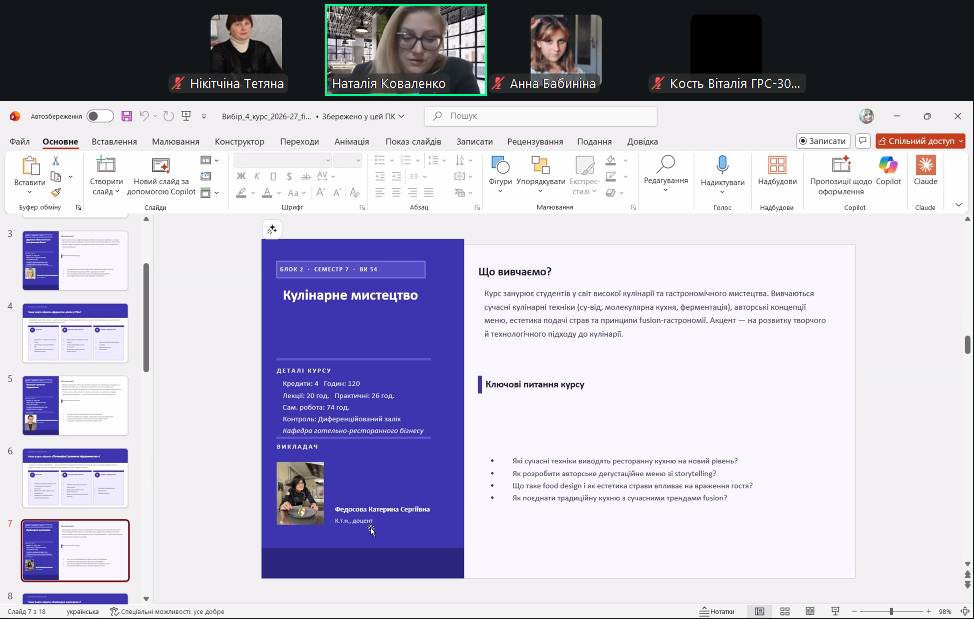
Task: Toggle normal view in status bar
Action: pyautogui.click(x=760, y=611)
